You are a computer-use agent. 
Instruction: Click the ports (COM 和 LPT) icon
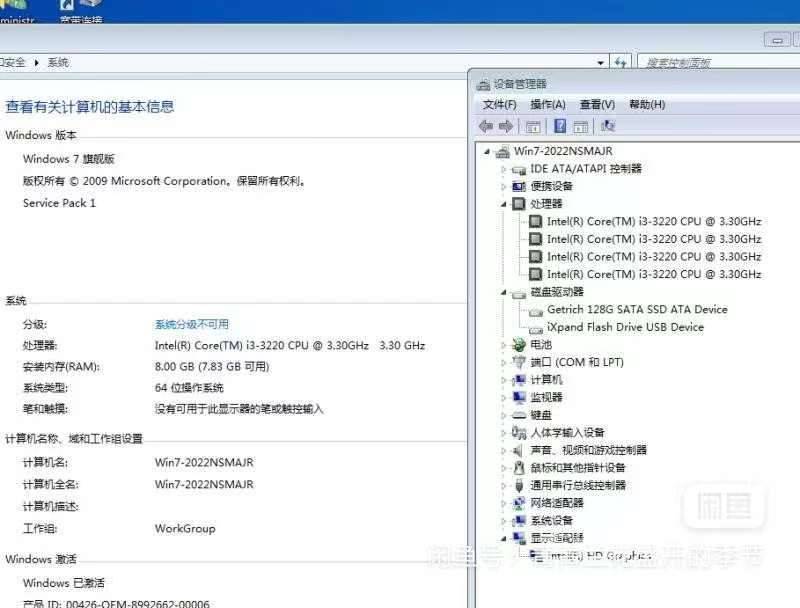(x=519, y=363)
